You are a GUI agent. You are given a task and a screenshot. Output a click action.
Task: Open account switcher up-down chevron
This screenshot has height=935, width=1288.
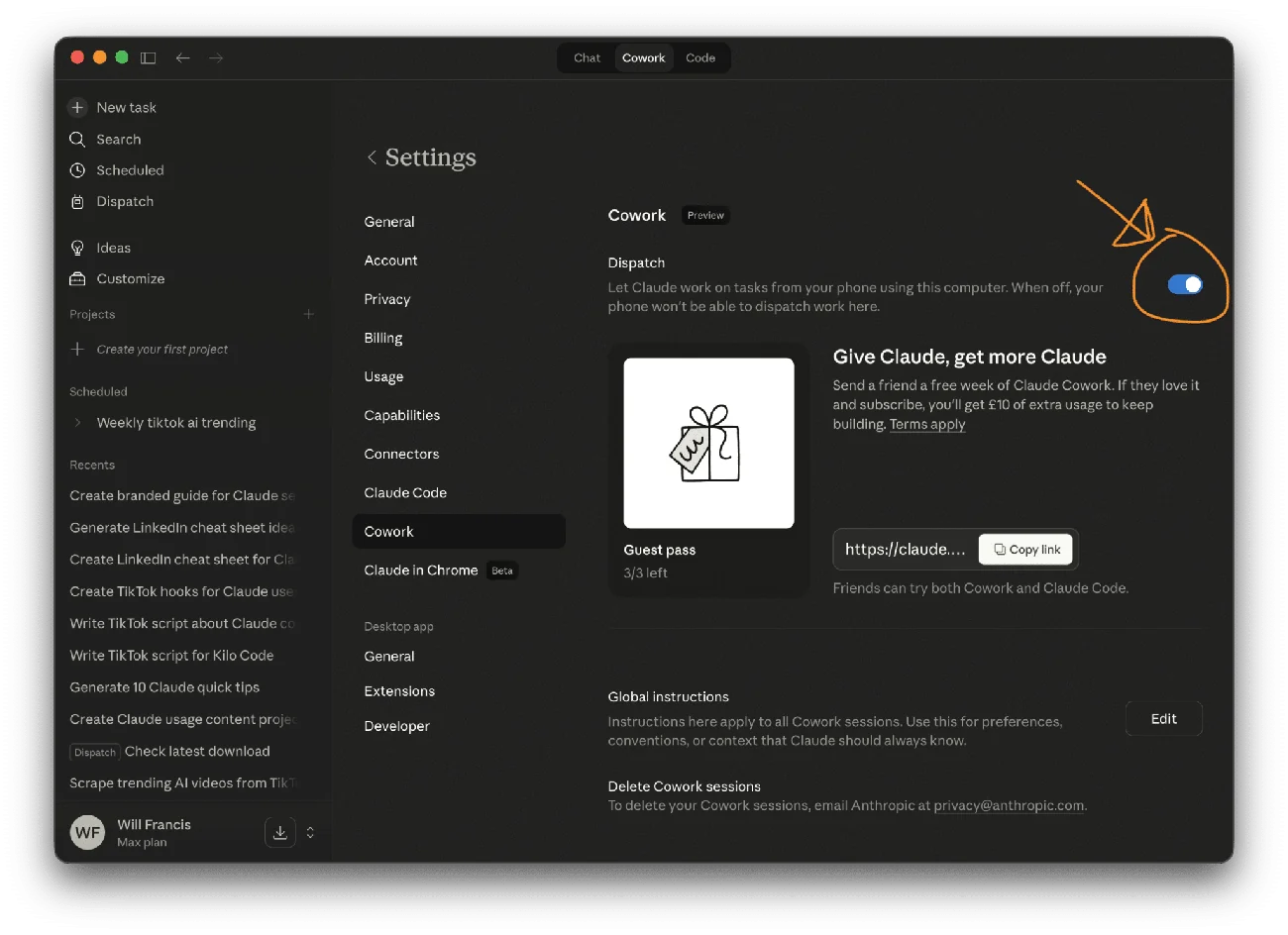[x=310, y=832]
